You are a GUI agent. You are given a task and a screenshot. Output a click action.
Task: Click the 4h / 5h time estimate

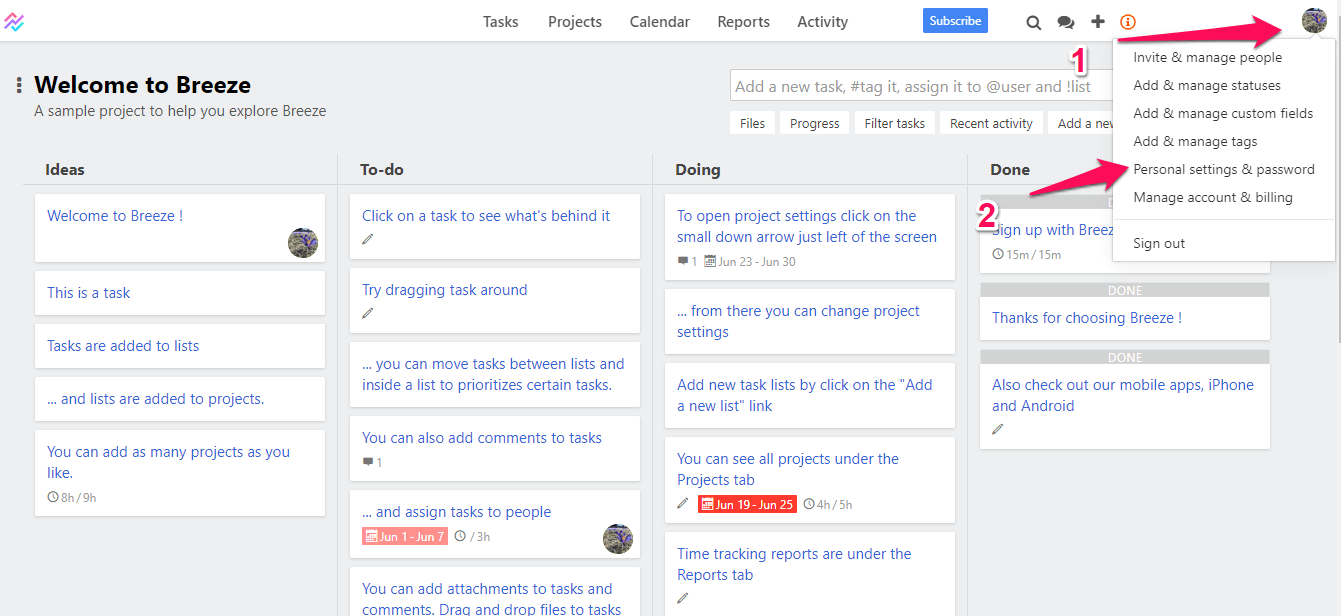828,505
